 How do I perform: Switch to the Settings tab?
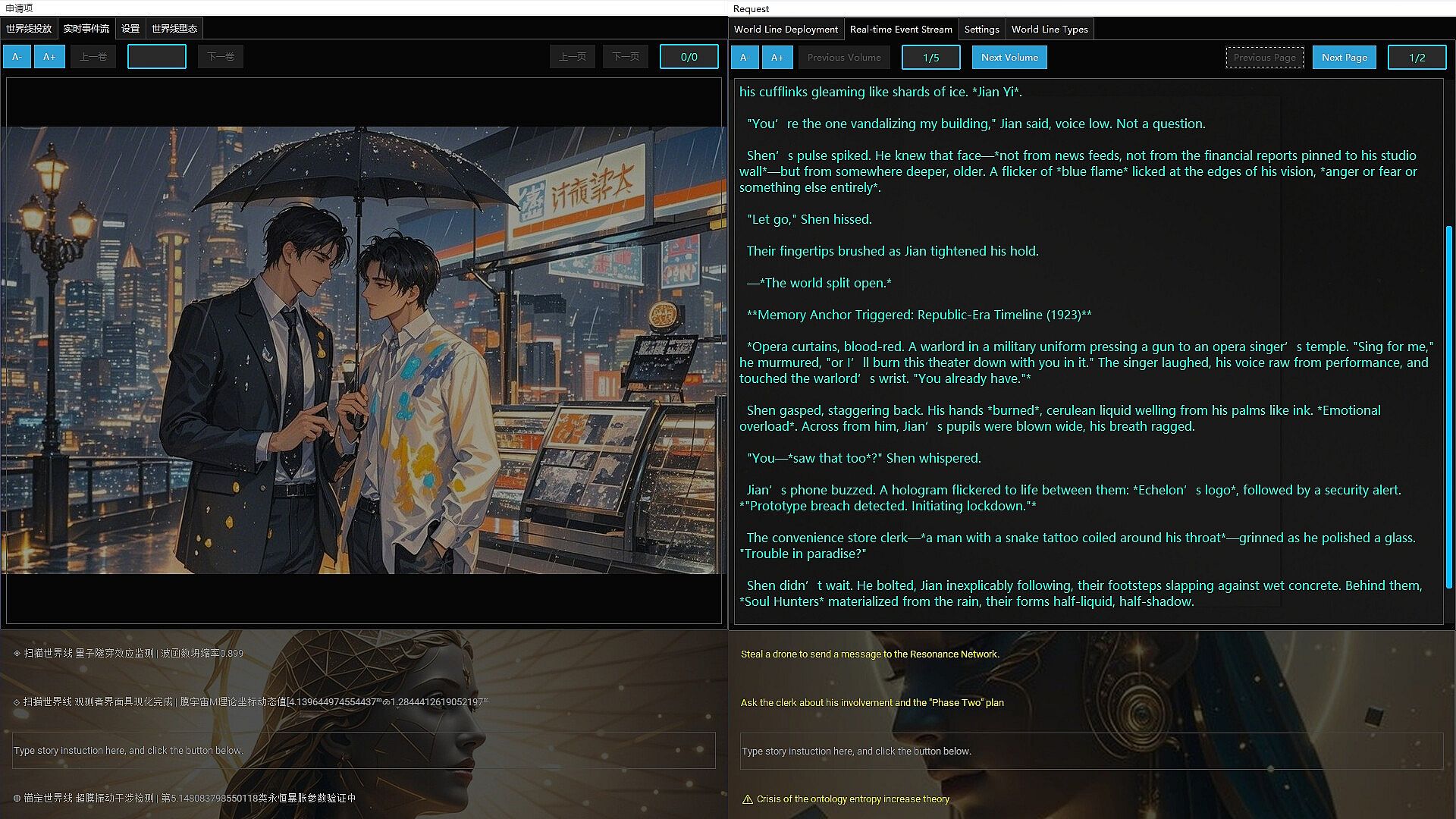(x=981, y=30)
